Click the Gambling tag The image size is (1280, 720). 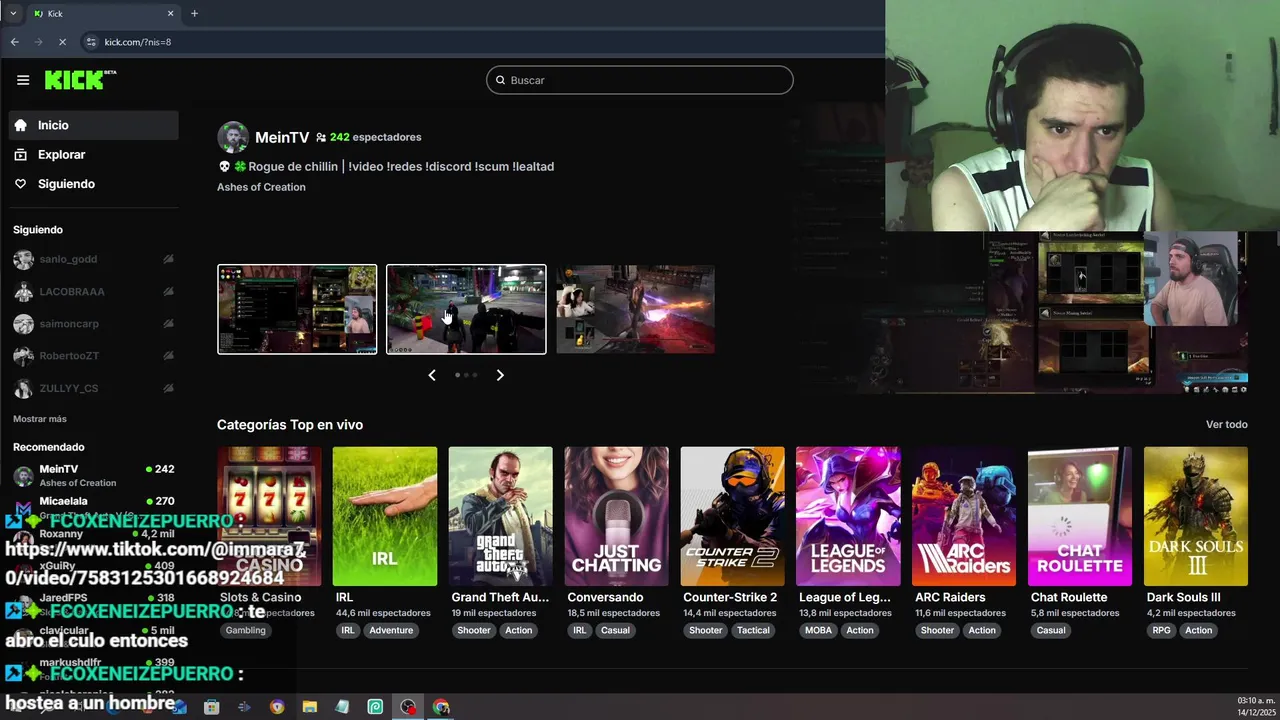tap(245, 630)
